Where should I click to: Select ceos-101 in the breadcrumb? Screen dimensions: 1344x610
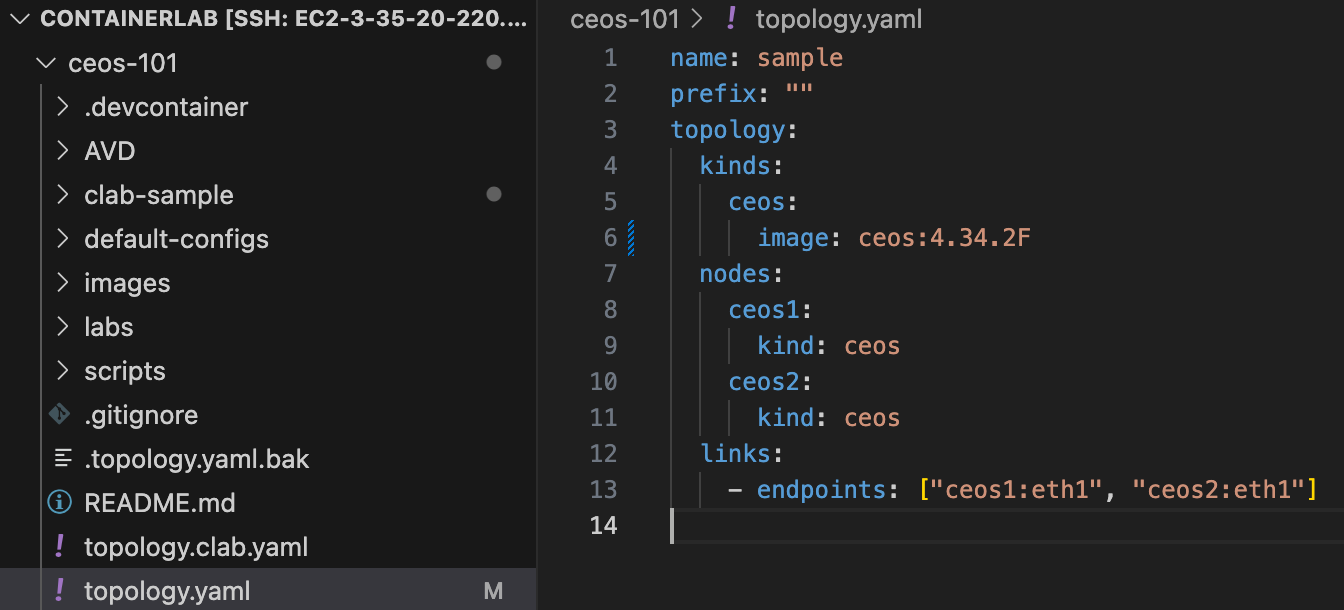click(625, 19)
